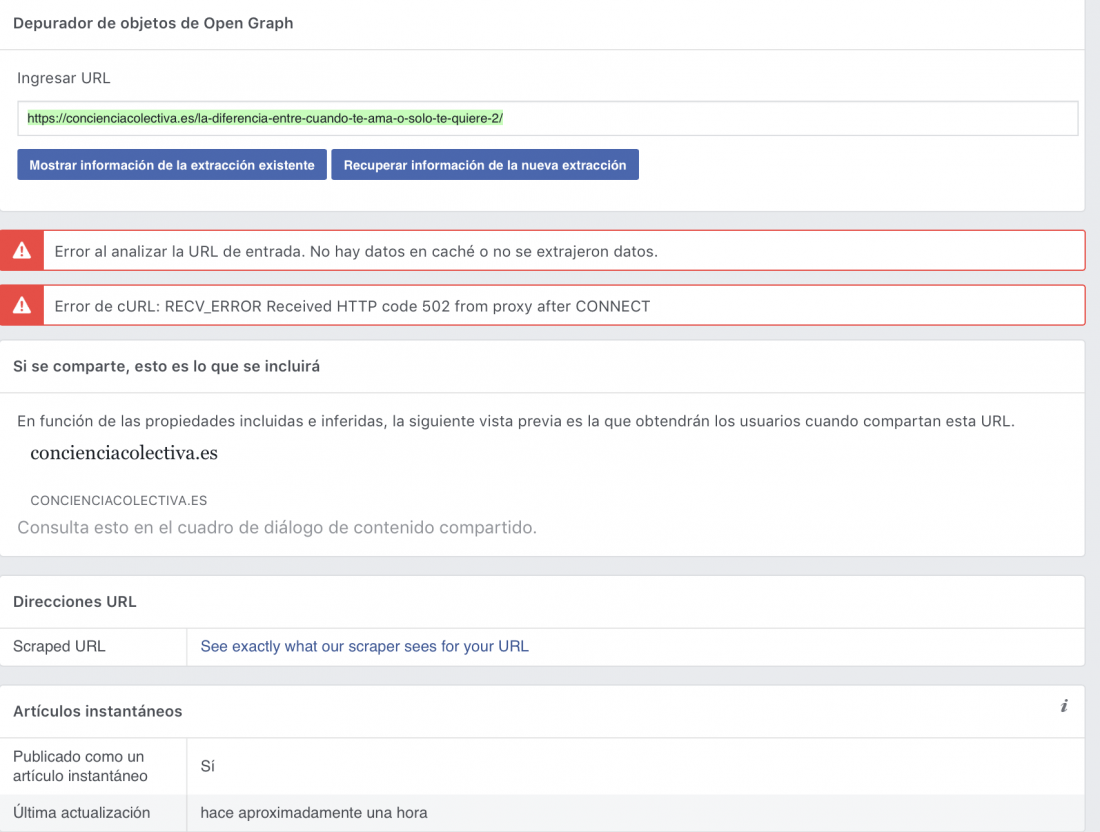Click the 'concienciacolectiva.es' preview title
Screen dimensions: 1100x832
click(123, 453)
